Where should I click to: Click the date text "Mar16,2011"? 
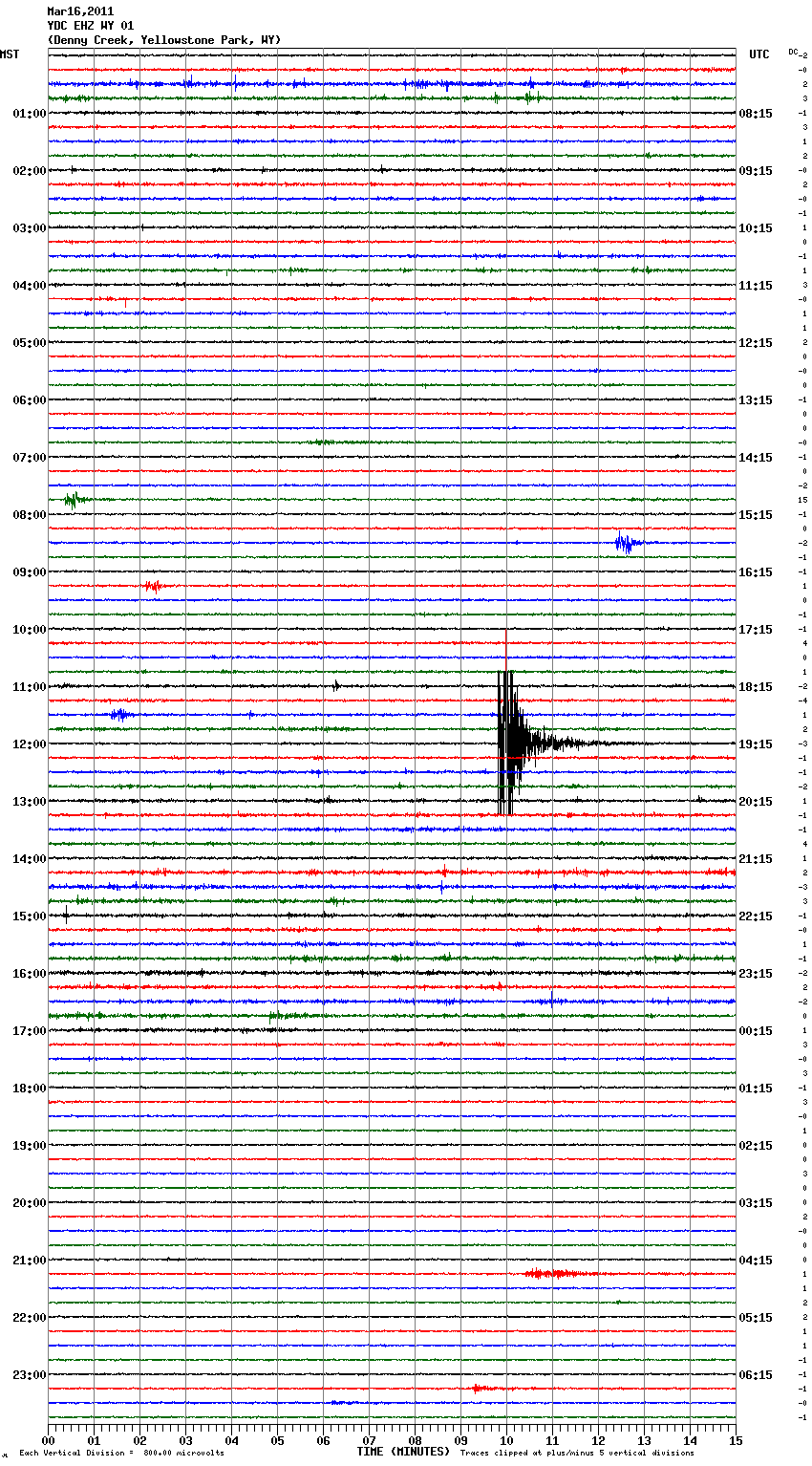pyautogui.click(x=80, y=11)
